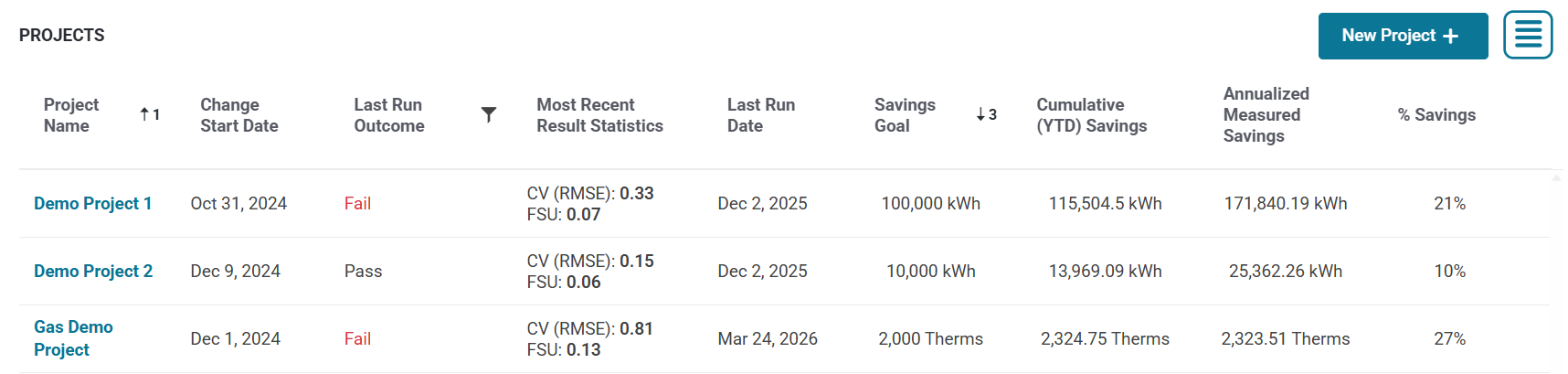This screenshot has height=374, width=1568.
Task: Click Pass outcome for Demo Project 2
Action: click(363, 271)
